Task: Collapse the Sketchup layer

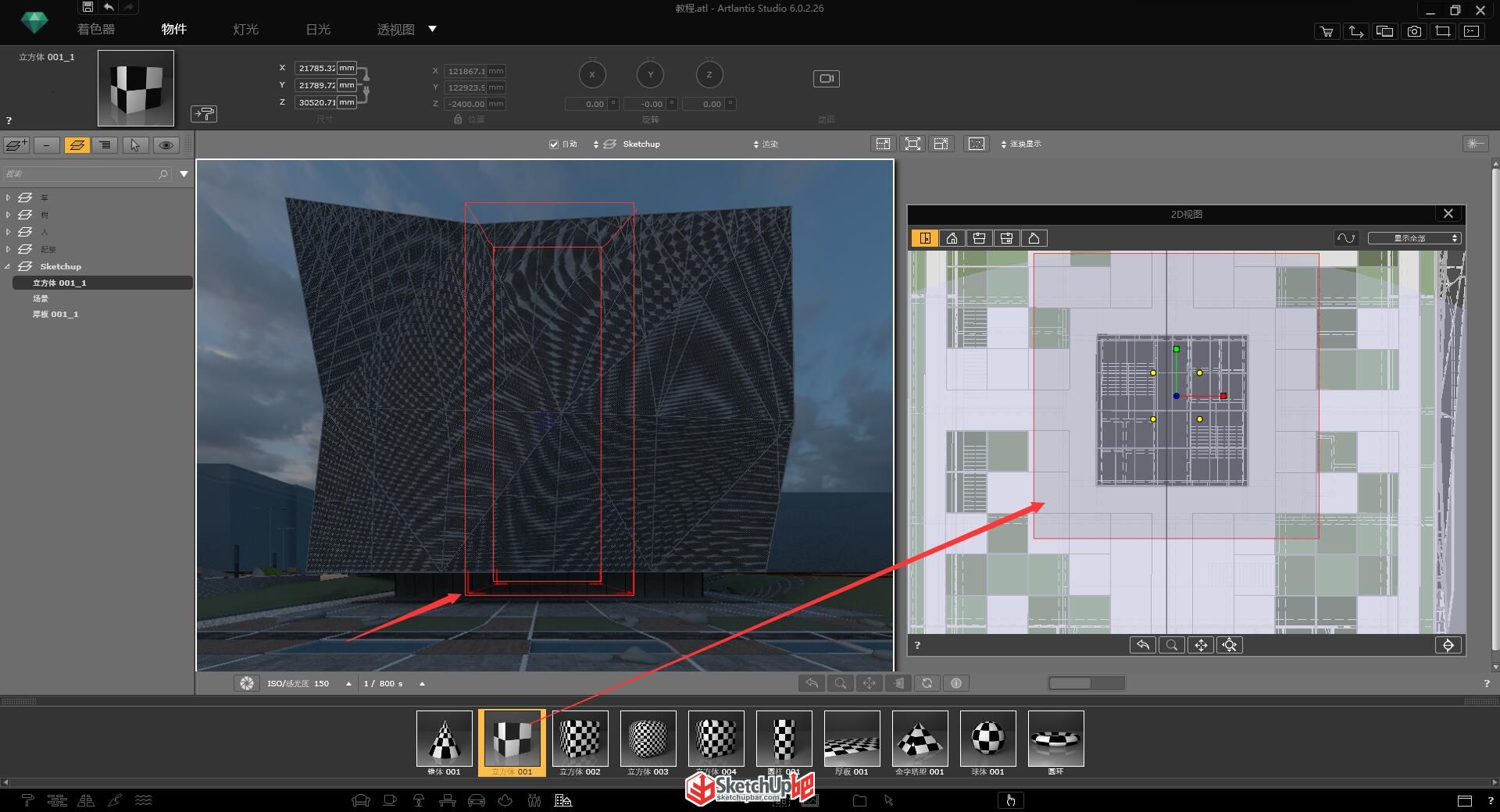Action: tap(8, 266)
